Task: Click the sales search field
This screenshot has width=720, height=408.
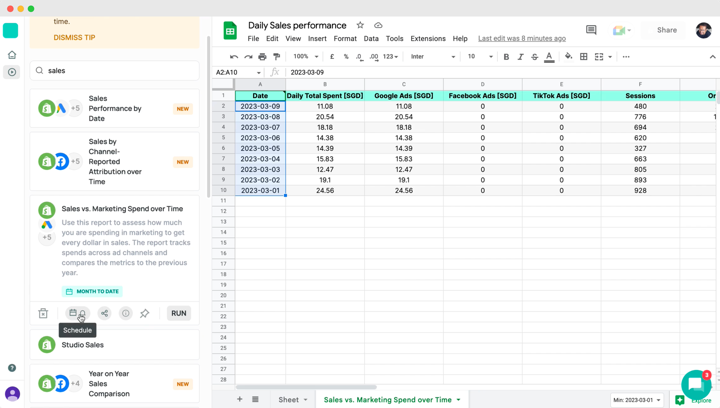Action: coord(115,71)
